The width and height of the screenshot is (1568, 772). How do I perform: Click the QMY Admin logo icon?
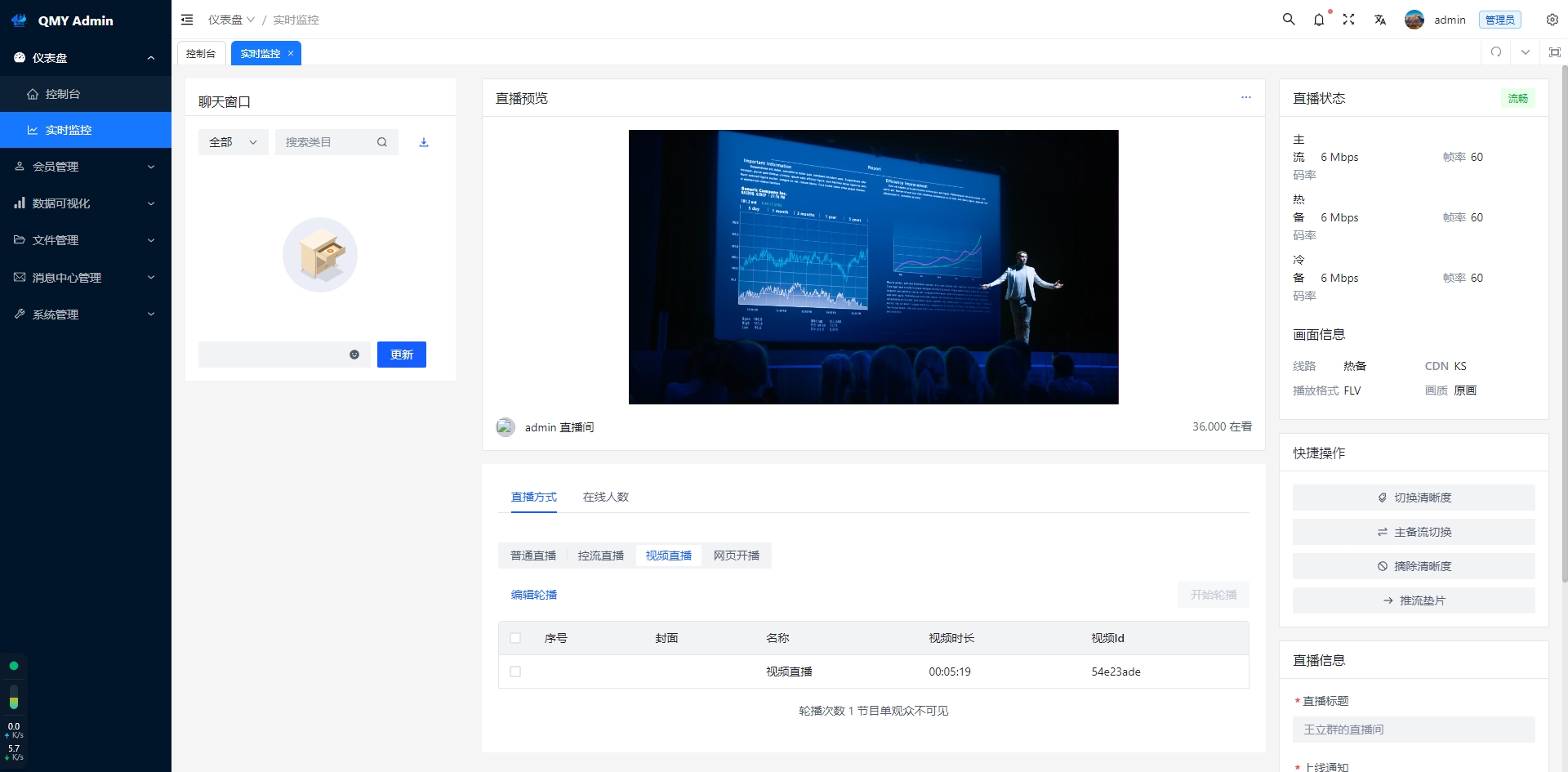[x=19, y=20]
